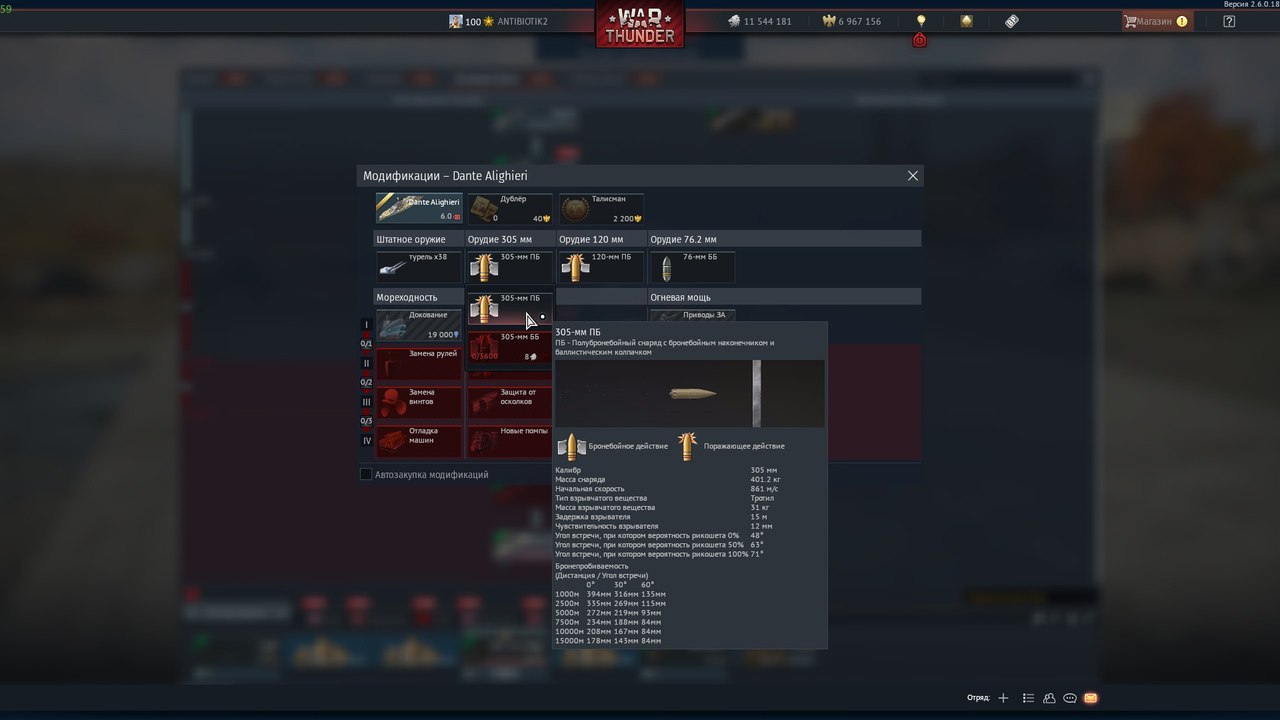This screenshot has height=720, width=1280.
Task: Select the Dante Alighieri ship card
Action: coord(419,208)
